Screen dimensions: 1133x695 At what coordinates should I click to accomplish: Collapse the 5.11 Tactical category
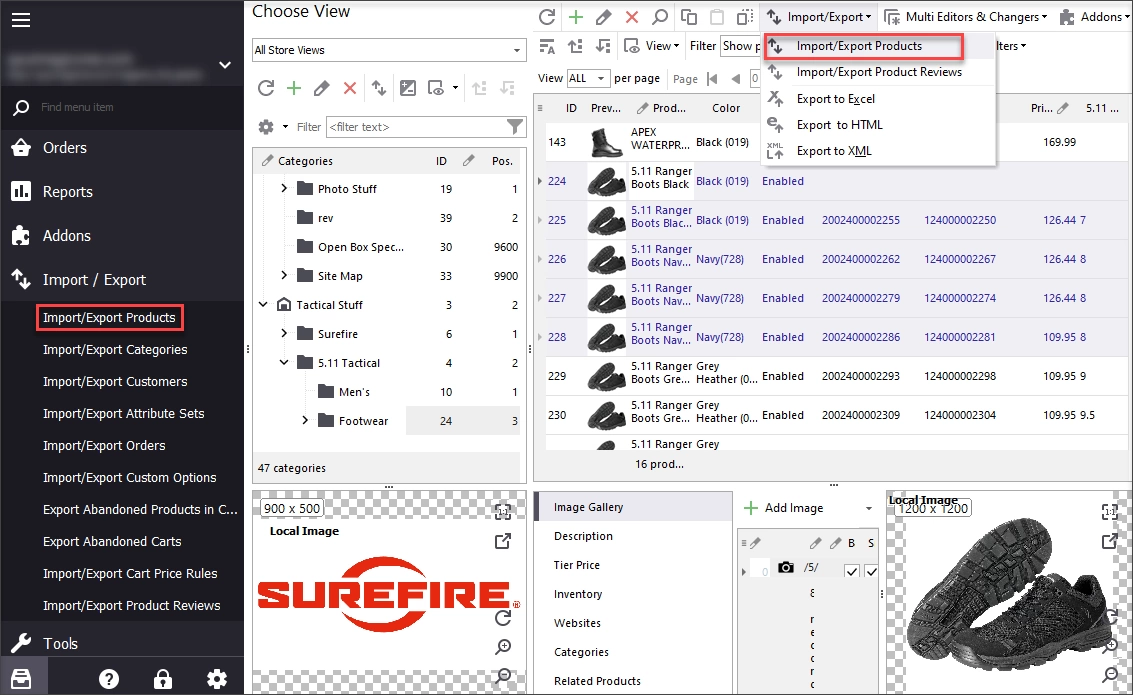pos(284,363)
